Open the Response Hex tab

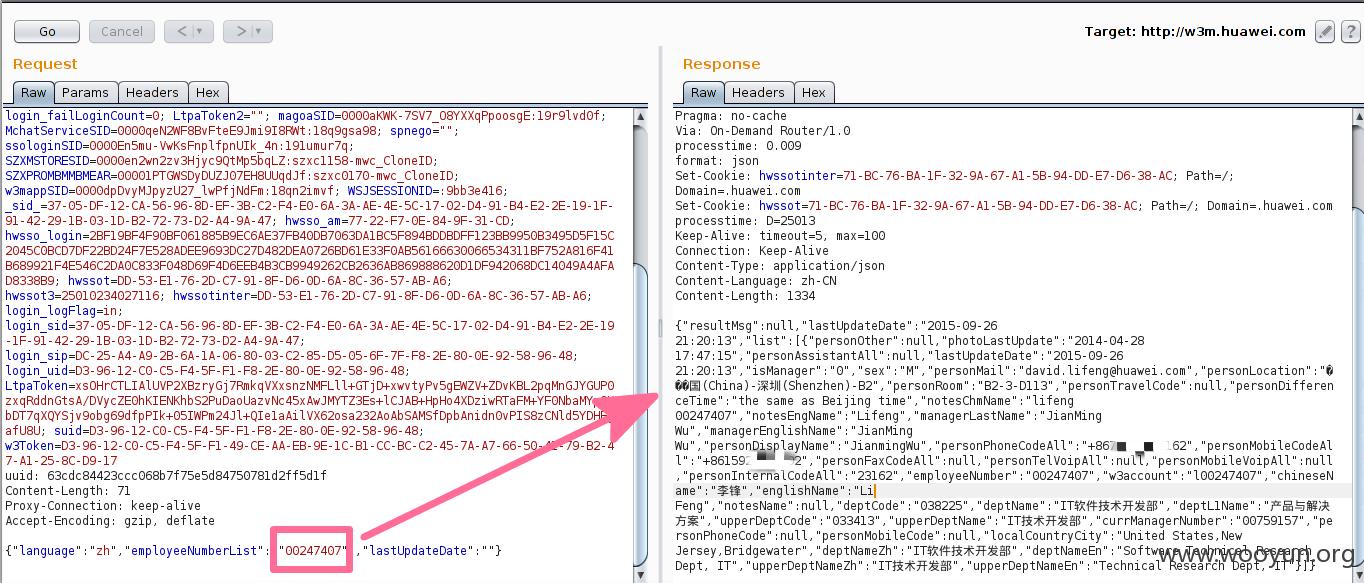click(x=814, y=92)
